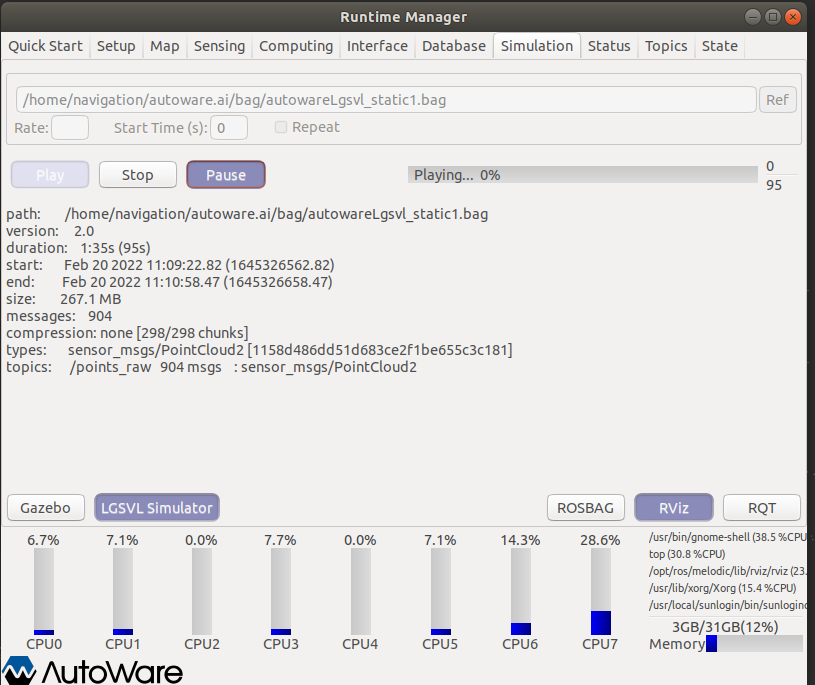Viewport: 815px width, 685px height.
Task: Enable the Repeat checkbox
Action: point(281,127)
